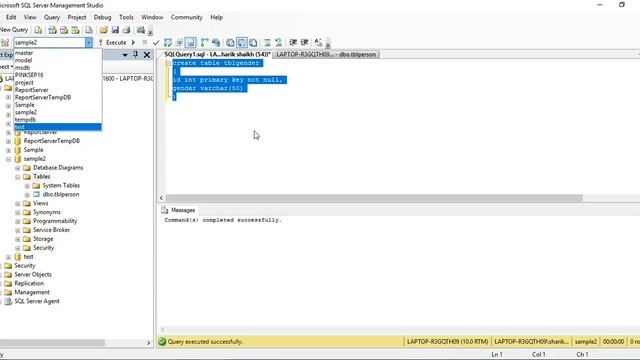The image size is (640, 360).
Task: Click the Analysis Services MDX Query icon
Action: coord(52,30)
